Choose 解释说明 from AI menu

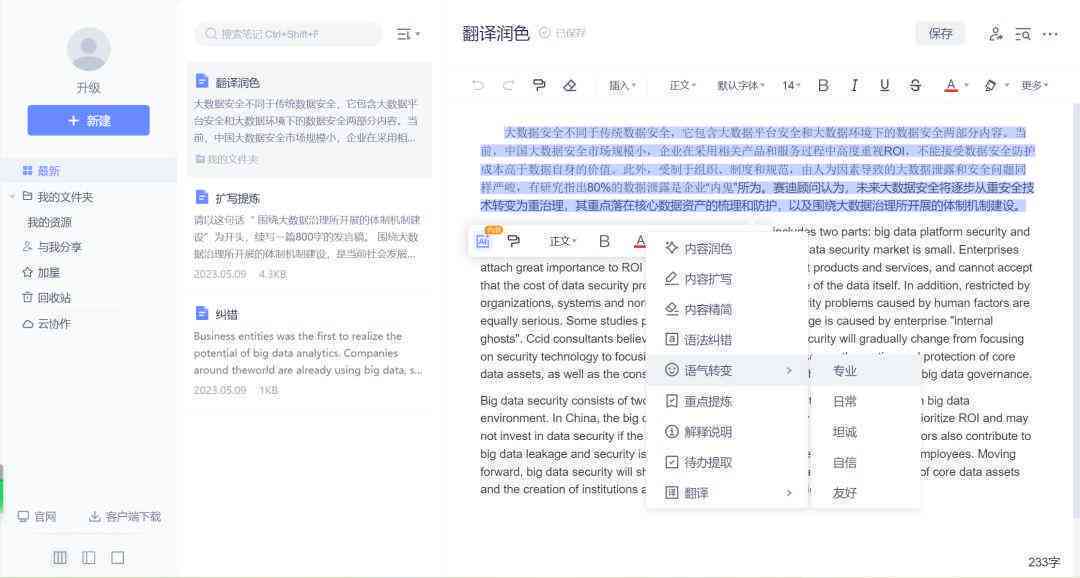pyautogui.click(x=727, y=432)
